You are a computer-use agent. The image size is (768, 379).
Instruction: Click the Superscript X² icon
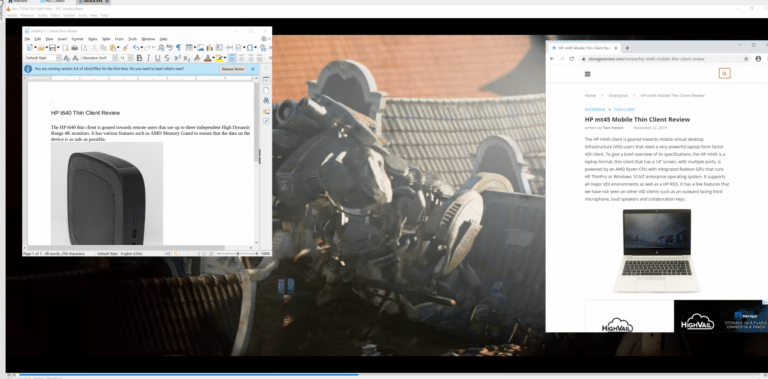pyautogui.click(x=177, y=58)
